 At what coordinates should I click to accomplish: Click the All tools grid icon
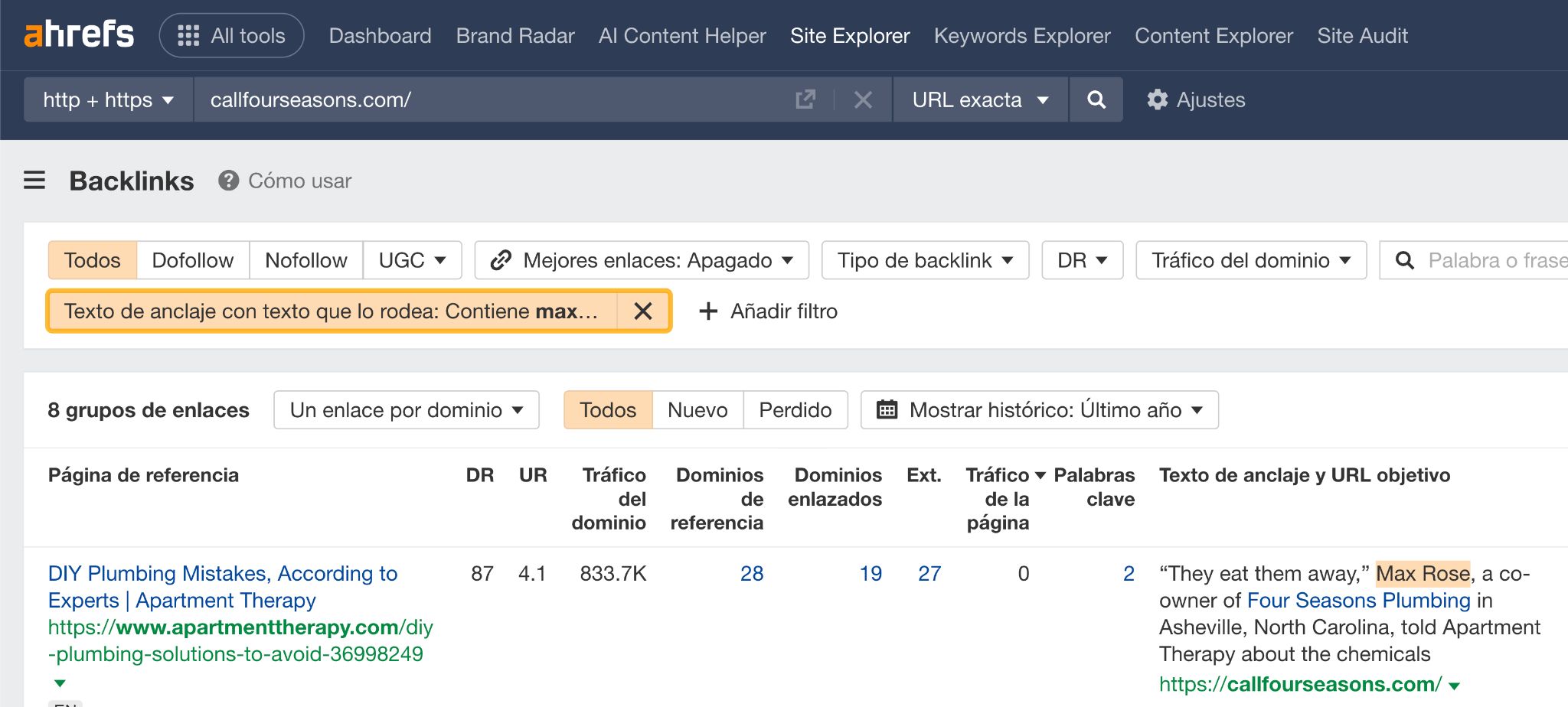pyautogui.click(x=189, y=35)
